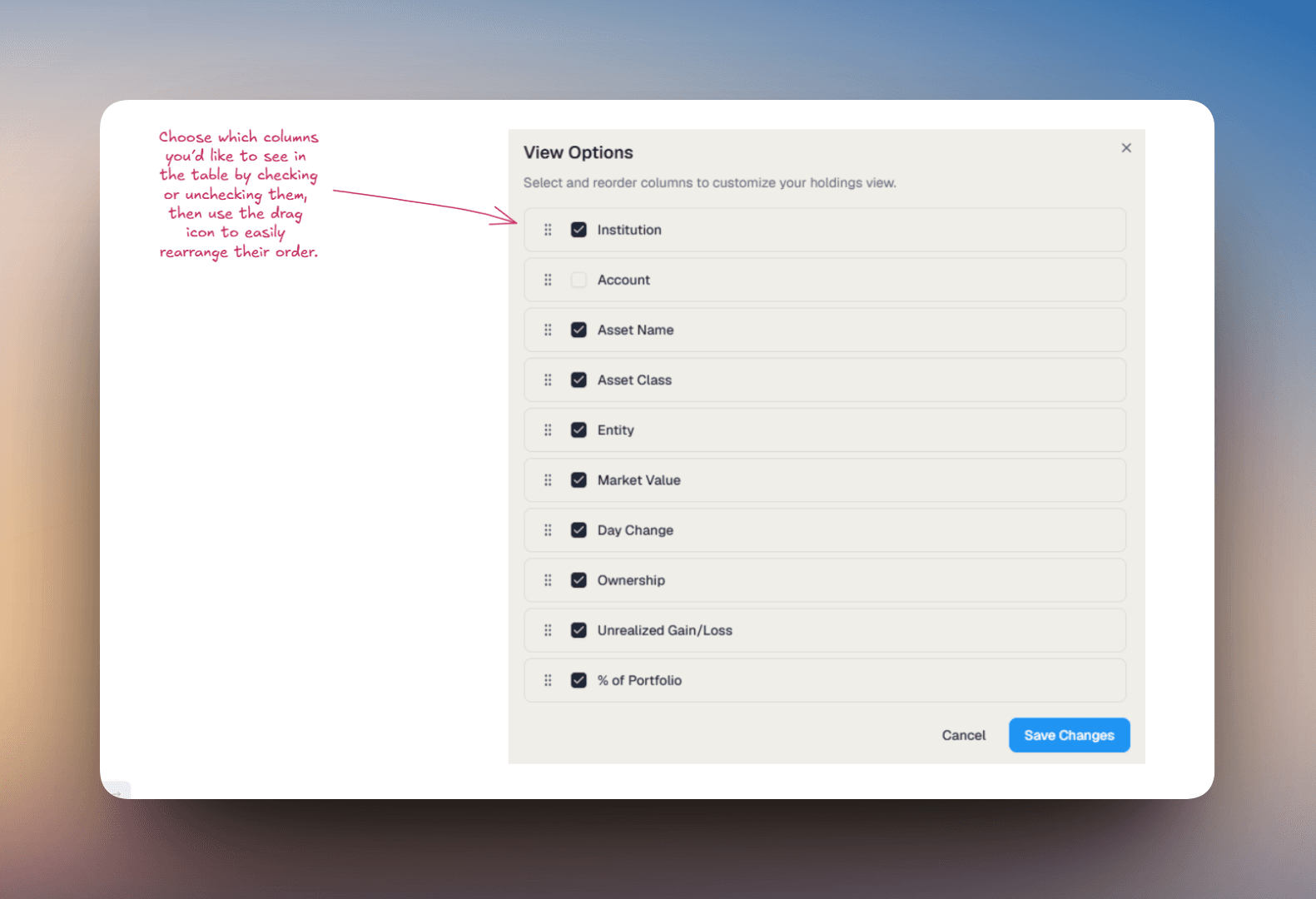Click drag handle for Entity row

(x=548, y=430)
